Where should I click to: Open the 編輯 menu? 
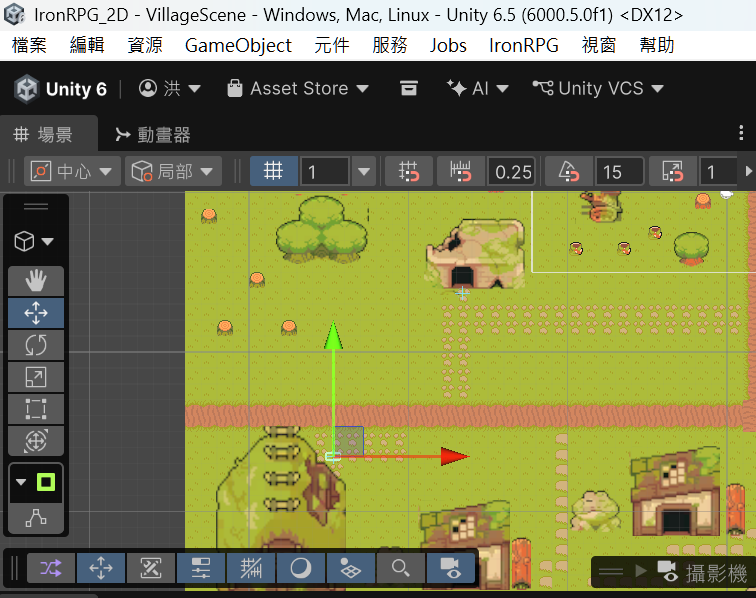pyautogui.click(x=87, y=45)
